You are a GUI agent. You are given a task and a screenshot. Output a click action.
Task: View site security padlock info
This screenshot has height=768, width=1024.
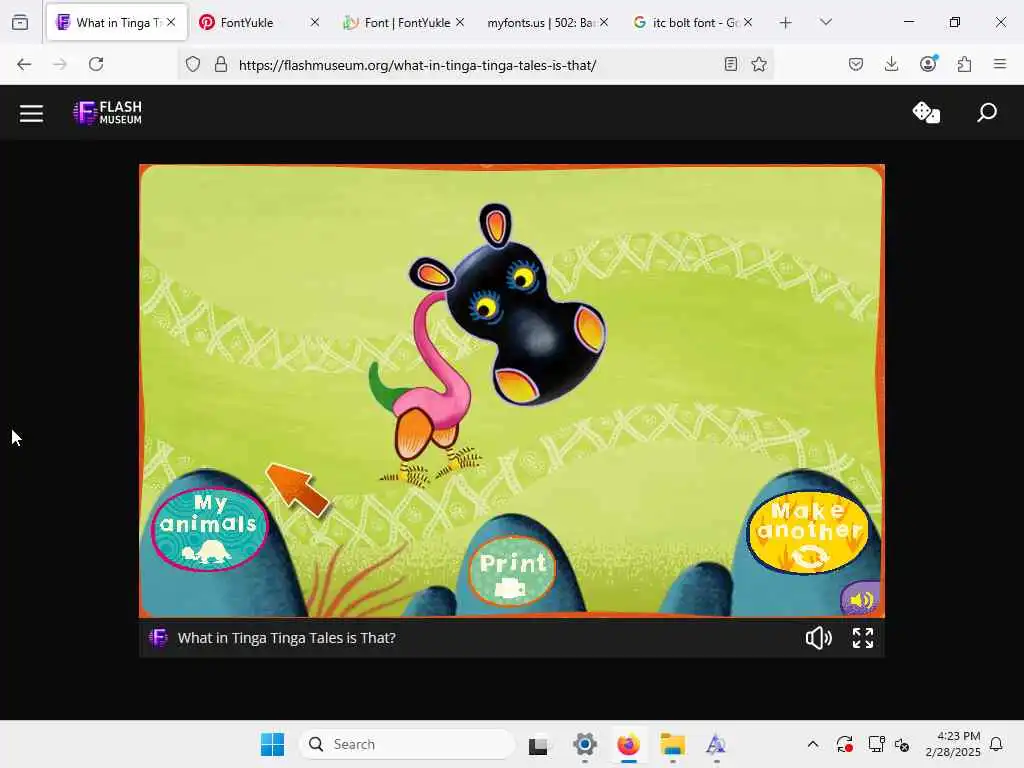click(221, 64)
